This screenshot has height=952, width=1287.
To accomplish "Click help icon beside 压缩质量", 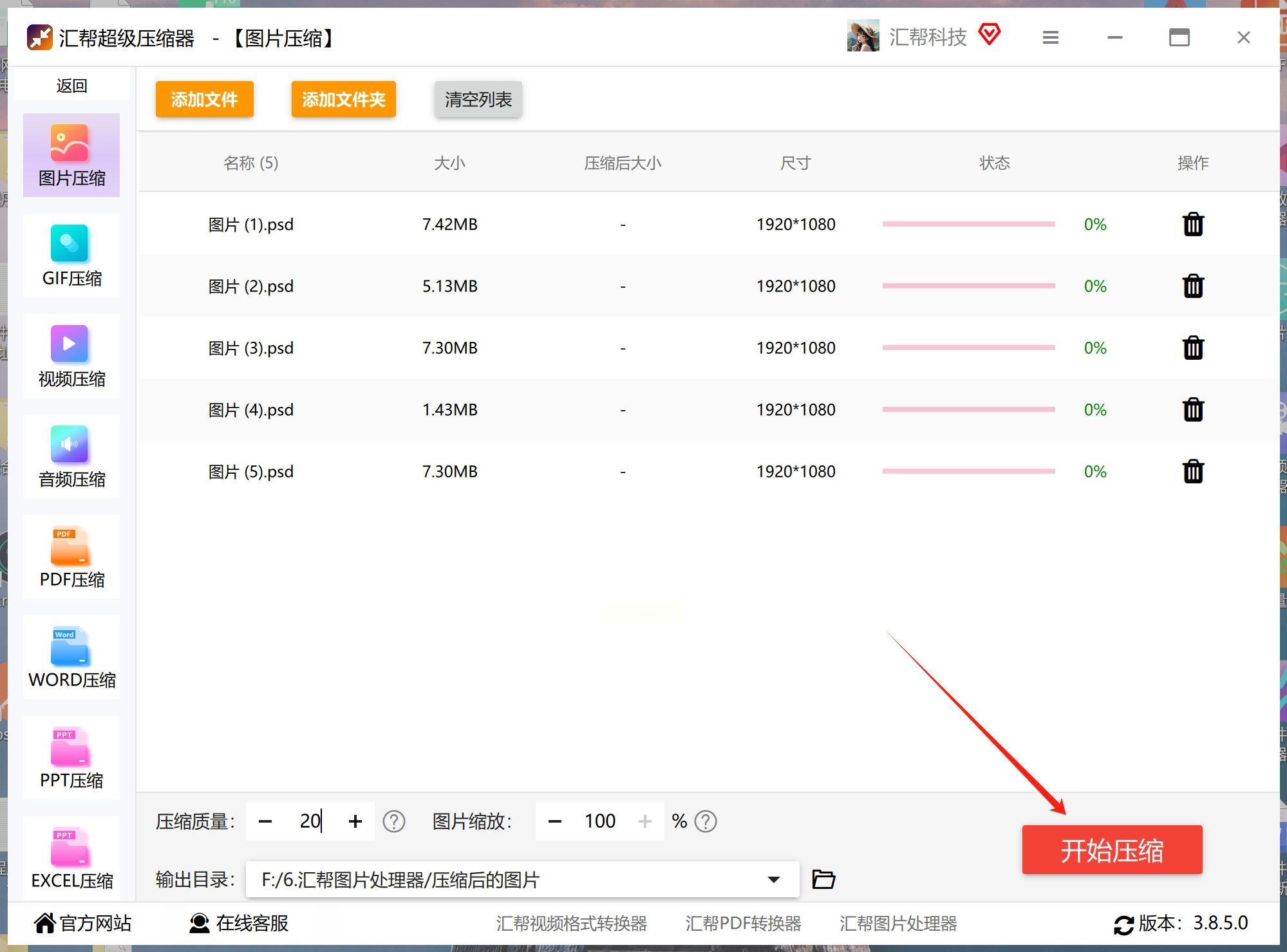I will tap(393, 821).
